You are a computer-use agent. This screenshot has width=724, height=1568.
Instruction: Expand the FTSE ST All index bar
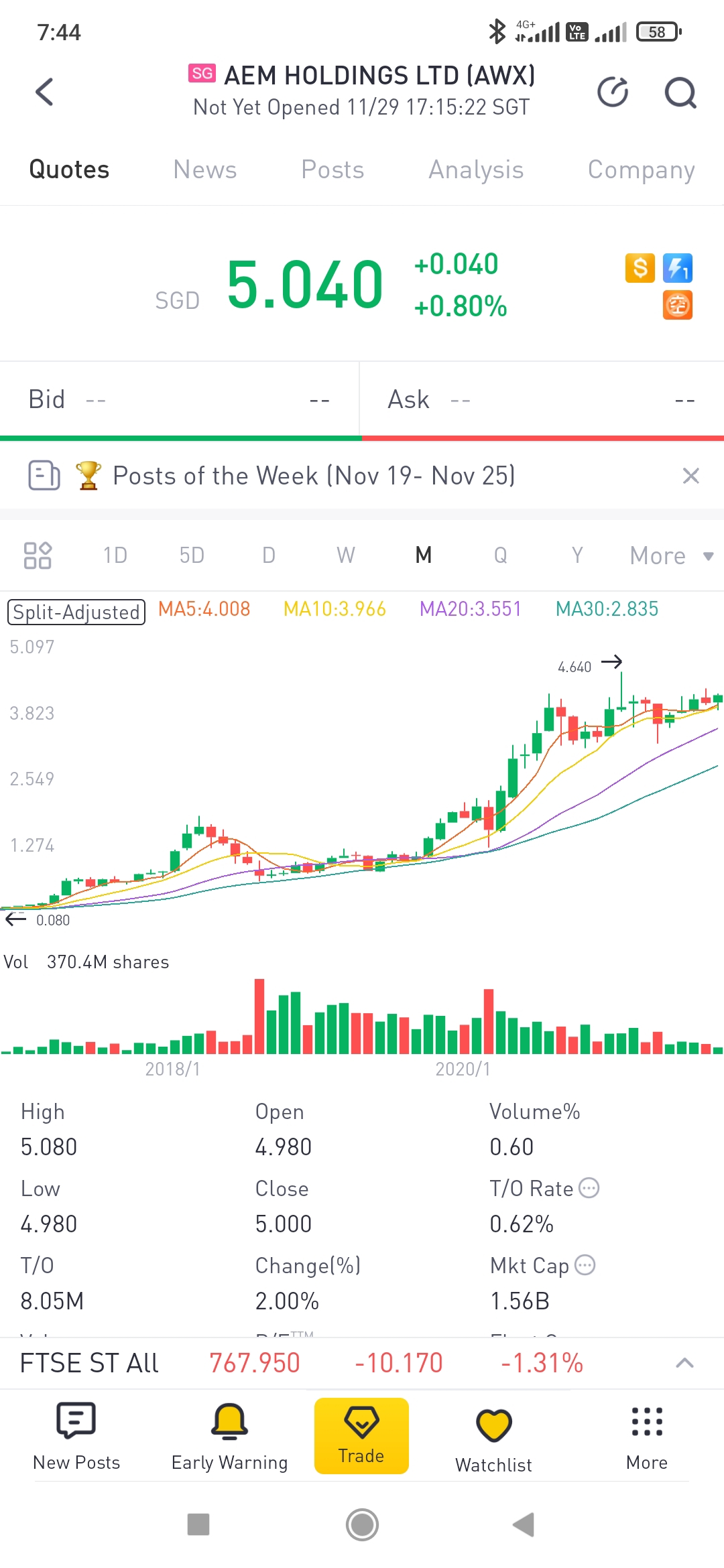point(684,1363)
